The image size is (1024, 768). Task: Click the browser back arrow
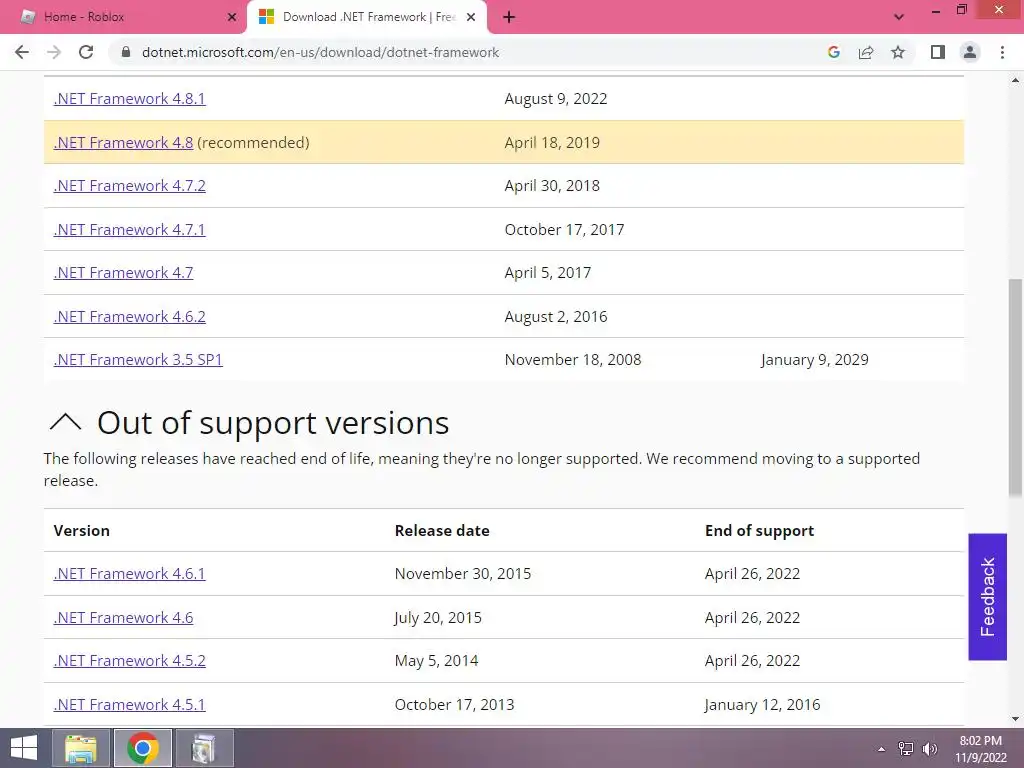coord(22,52)
